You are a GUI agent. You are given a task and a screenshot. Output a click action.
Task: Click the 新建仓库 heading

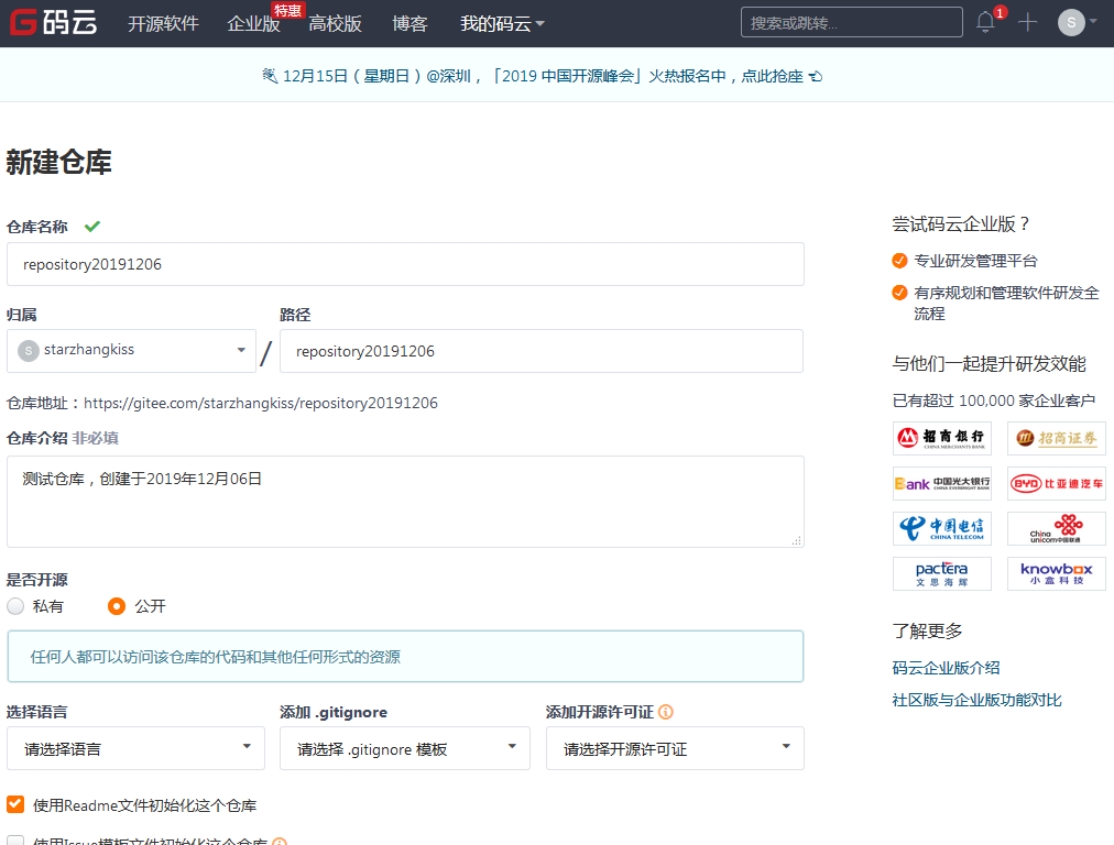pyautogui.click(x=59, y=162)
